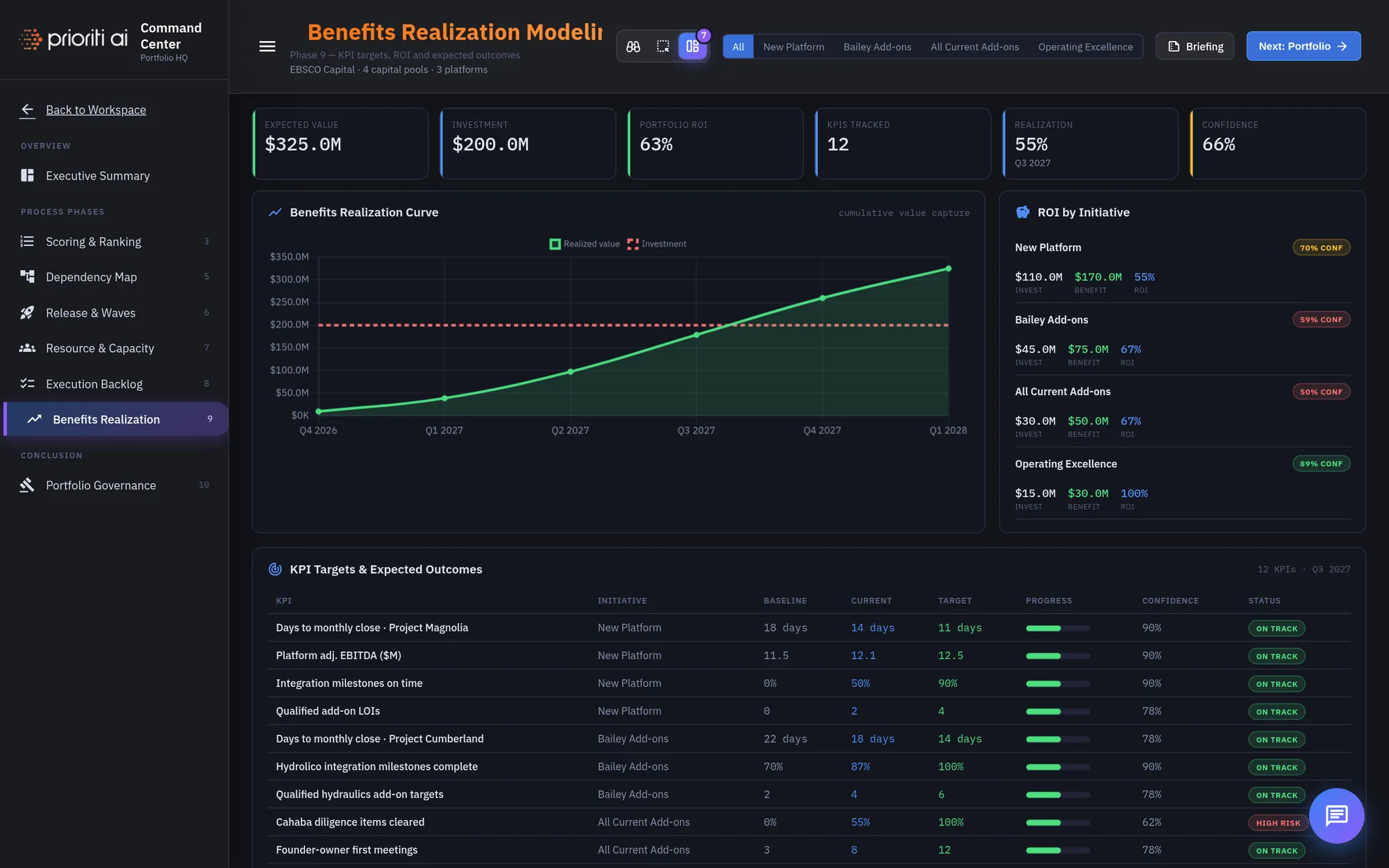Click the 50% CONF badge for All Current Add-ons
1389x868 pixels.
pos(1321,392)
